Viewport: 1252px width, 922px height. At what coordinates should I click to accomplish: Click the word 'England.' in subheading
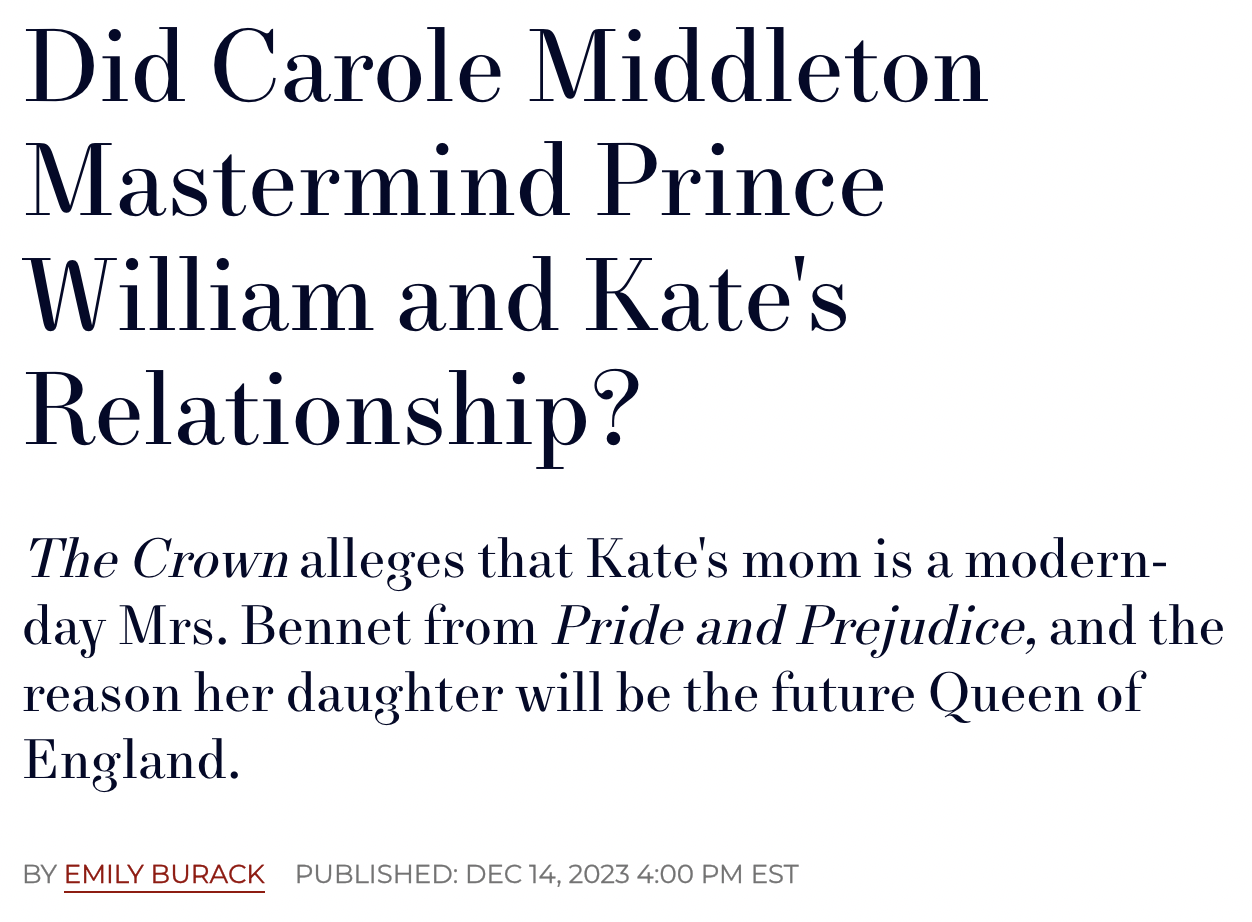click(132, 762)
